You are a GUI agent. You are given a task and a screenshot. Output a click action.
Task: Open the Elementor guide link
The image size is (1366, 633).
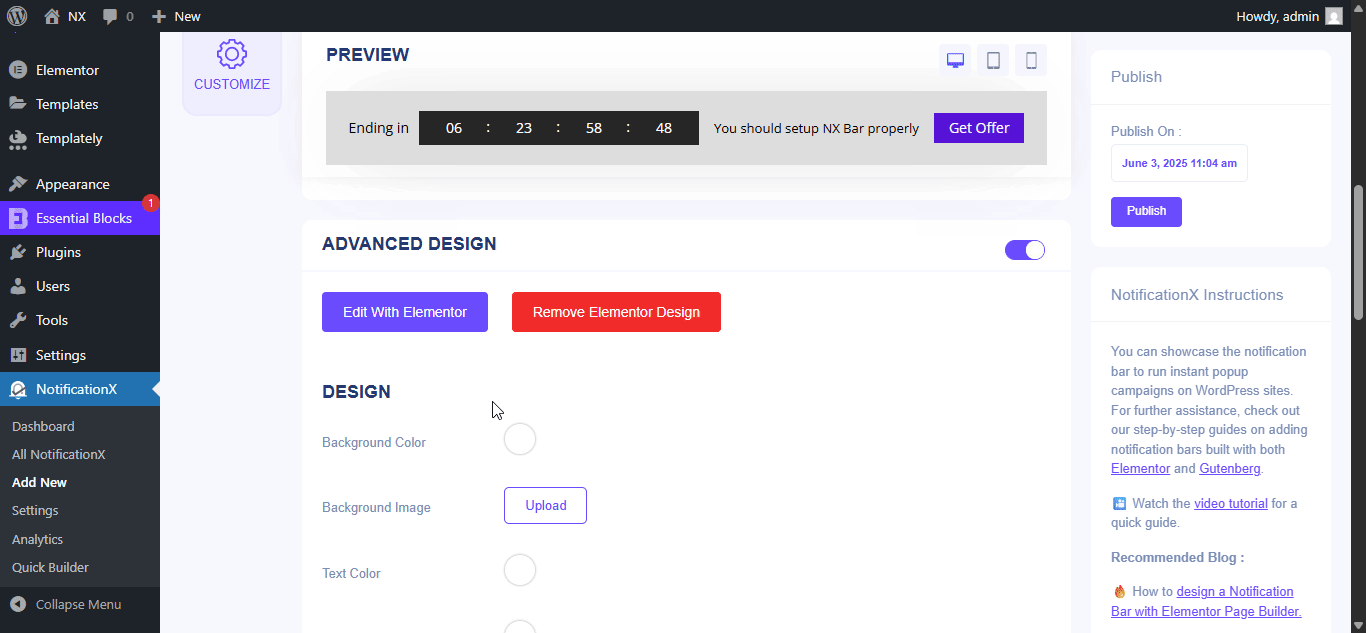(1140, 468)
